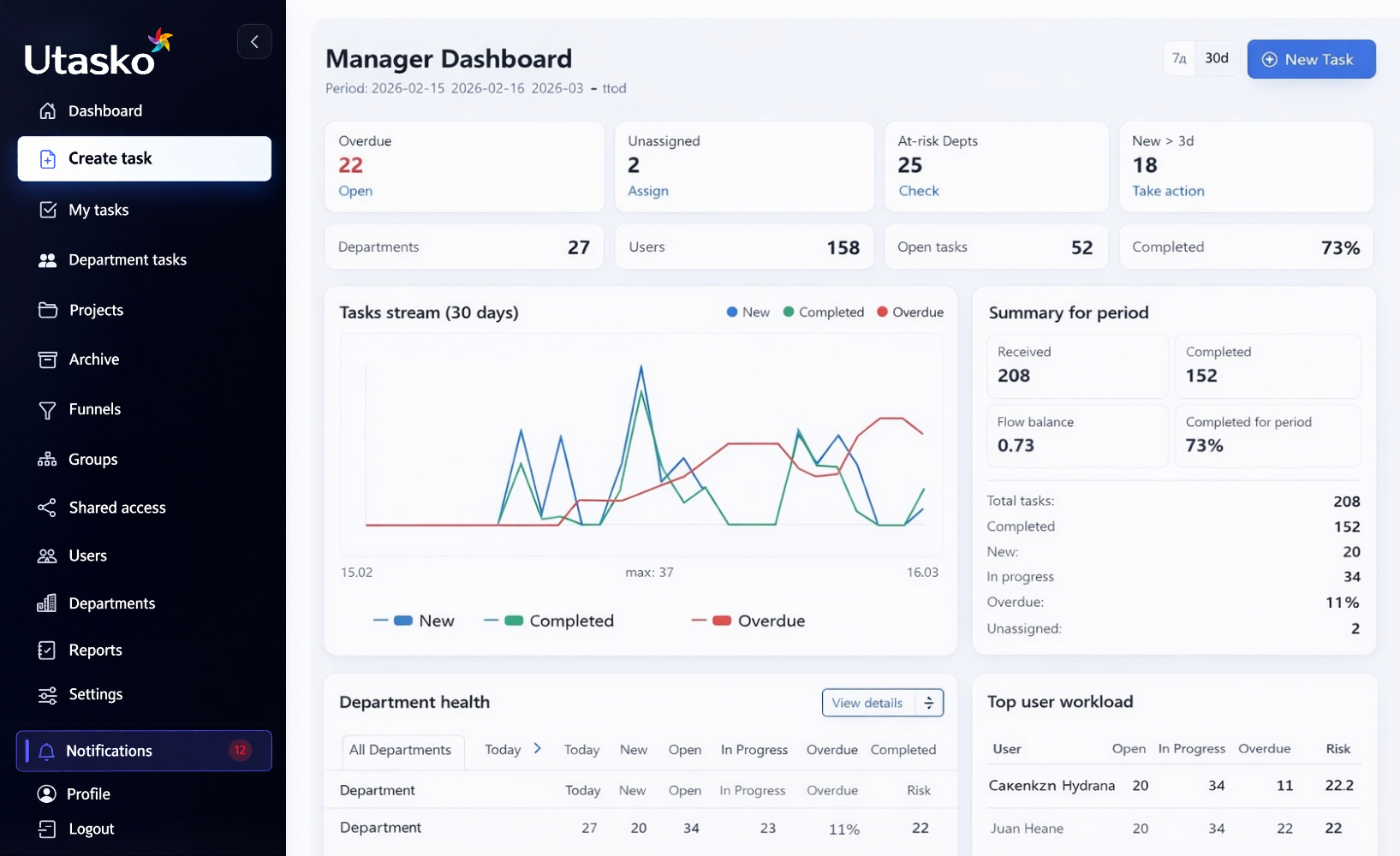The height and width of the screenshot is (856, 1400).
Task: Switch to the All Departments tab
Action: (x=401, y=750)
